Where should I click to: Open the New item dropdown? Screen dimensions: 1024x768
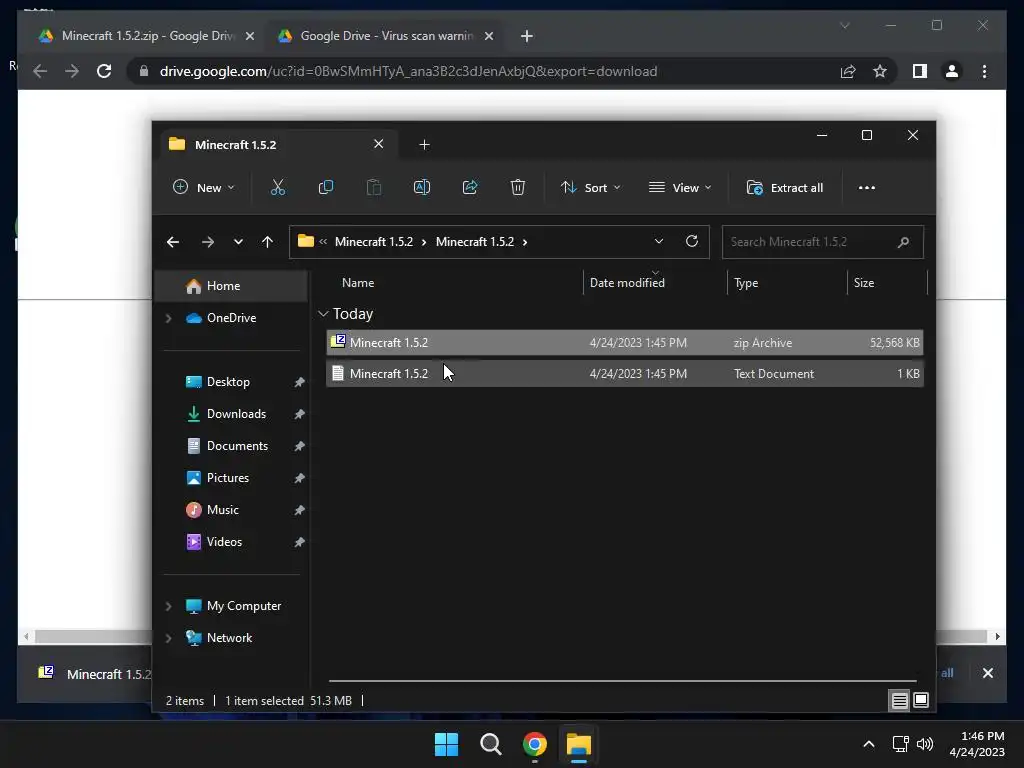[x=203, y=187]
